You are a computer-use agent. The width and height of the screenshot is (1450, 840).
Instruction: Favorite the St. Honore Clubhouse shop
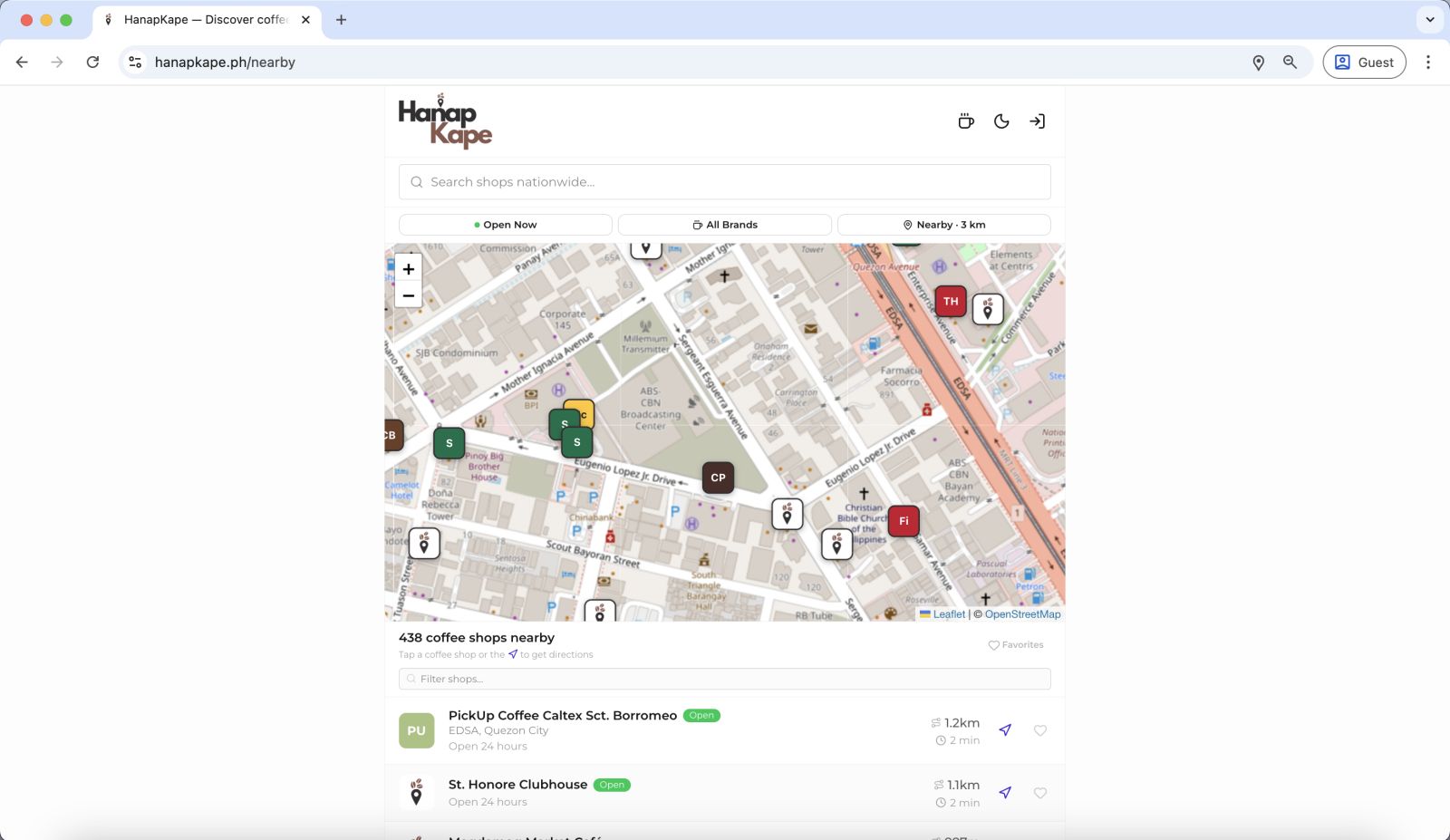click(x=1040, y=793)
